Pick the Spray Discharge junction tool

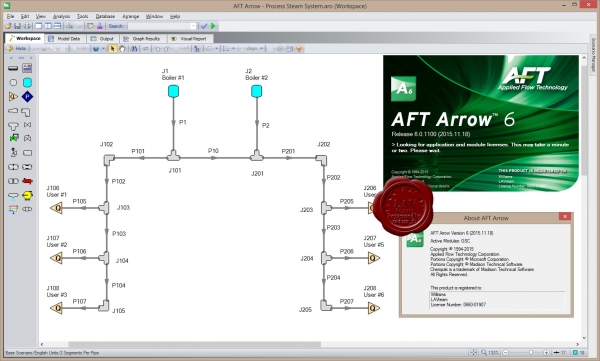click(13, 196)
